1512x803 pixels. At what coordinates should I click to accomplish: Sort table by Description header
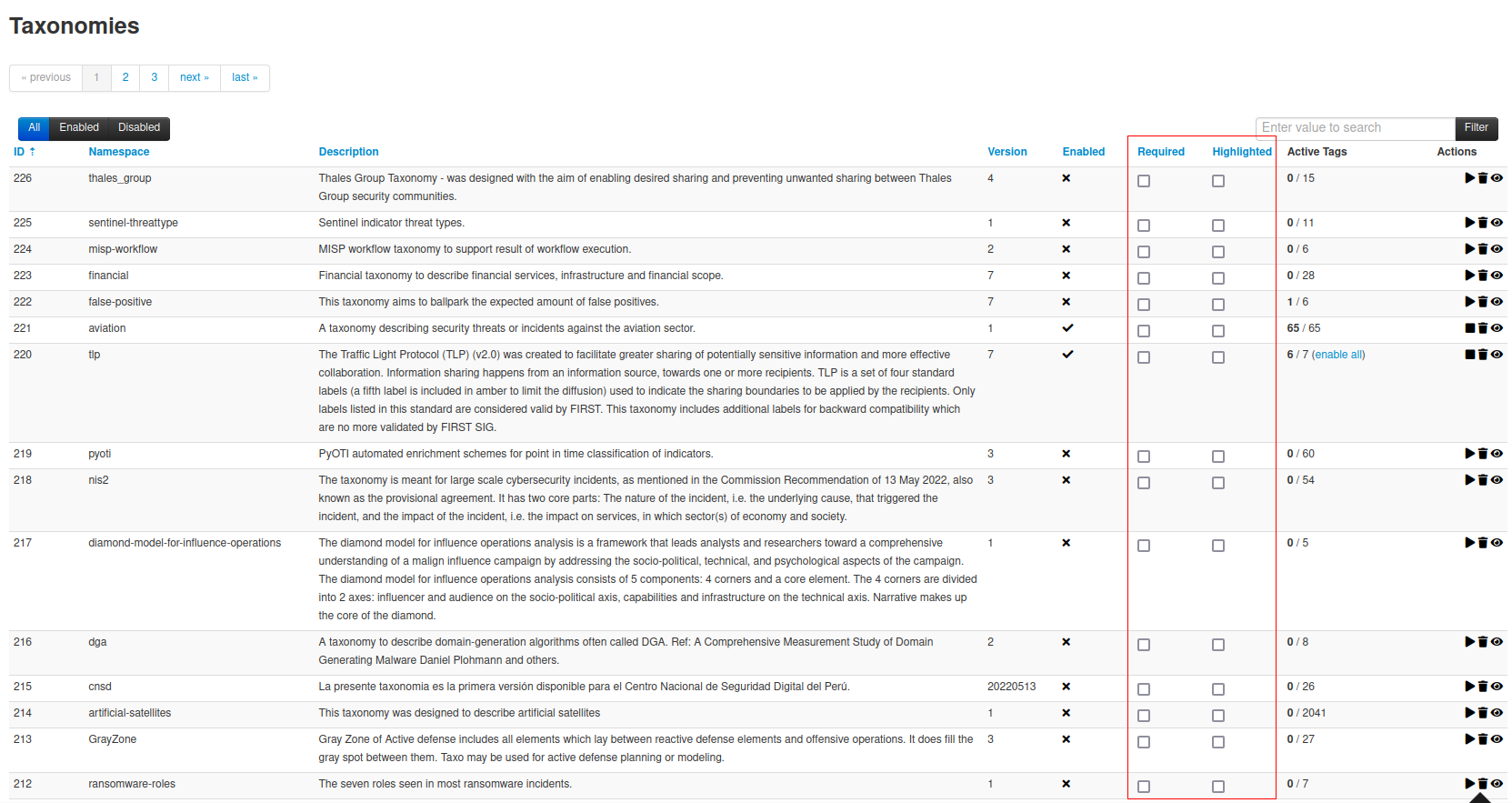pos(348,152)
